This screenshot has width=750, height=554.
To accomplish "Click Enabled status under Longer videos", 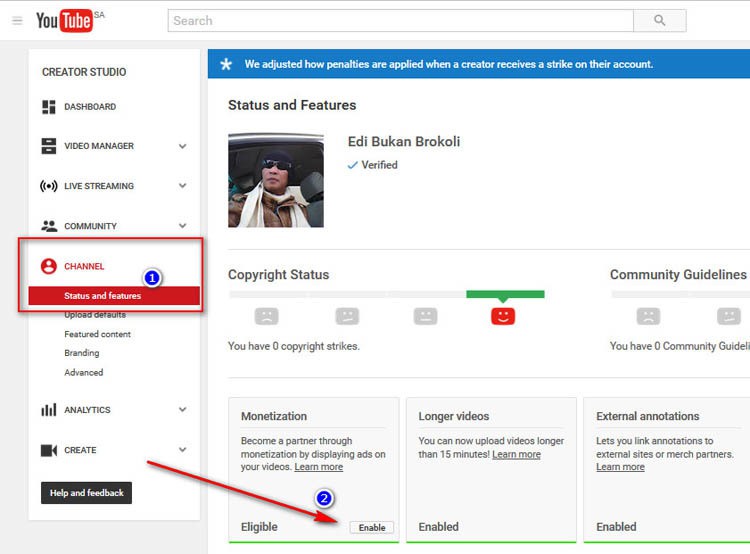I will point(438,527).
